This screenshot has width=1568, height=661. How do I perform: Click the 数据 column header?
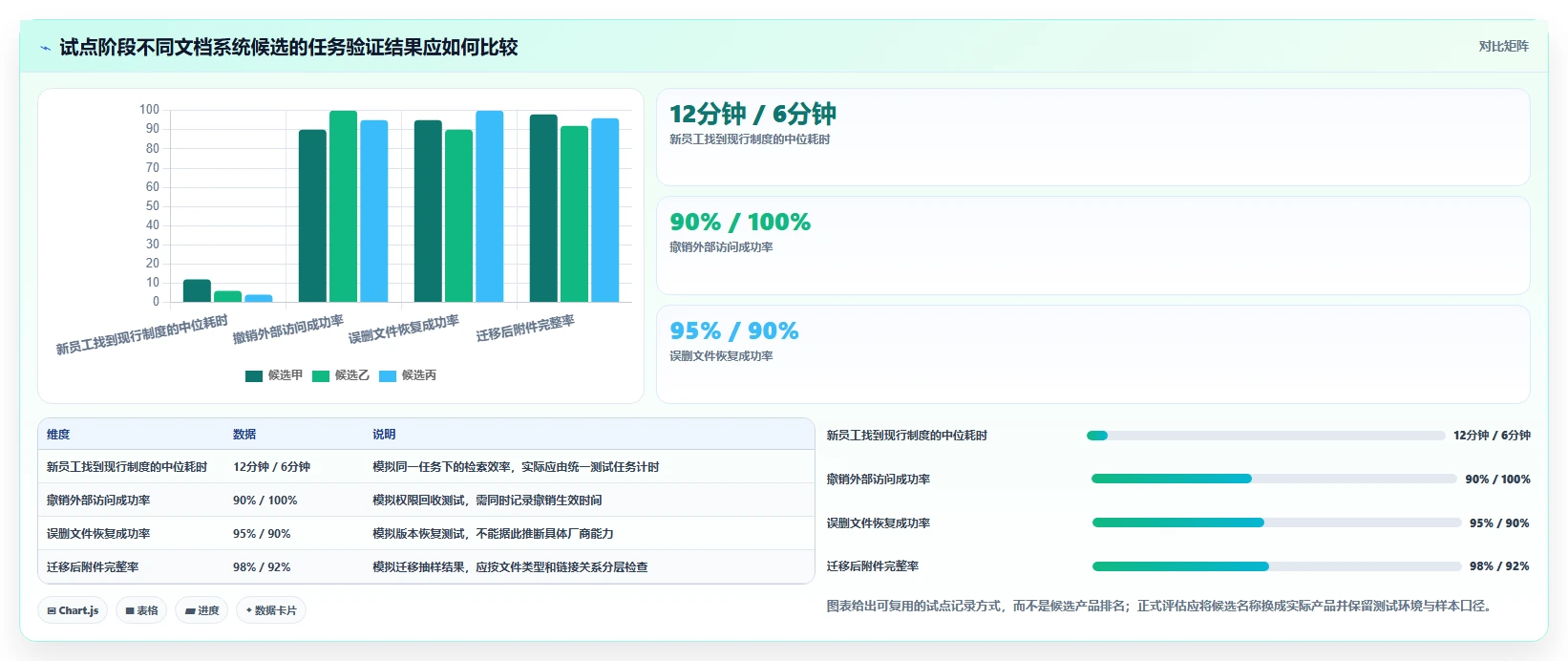click(244, 435)
